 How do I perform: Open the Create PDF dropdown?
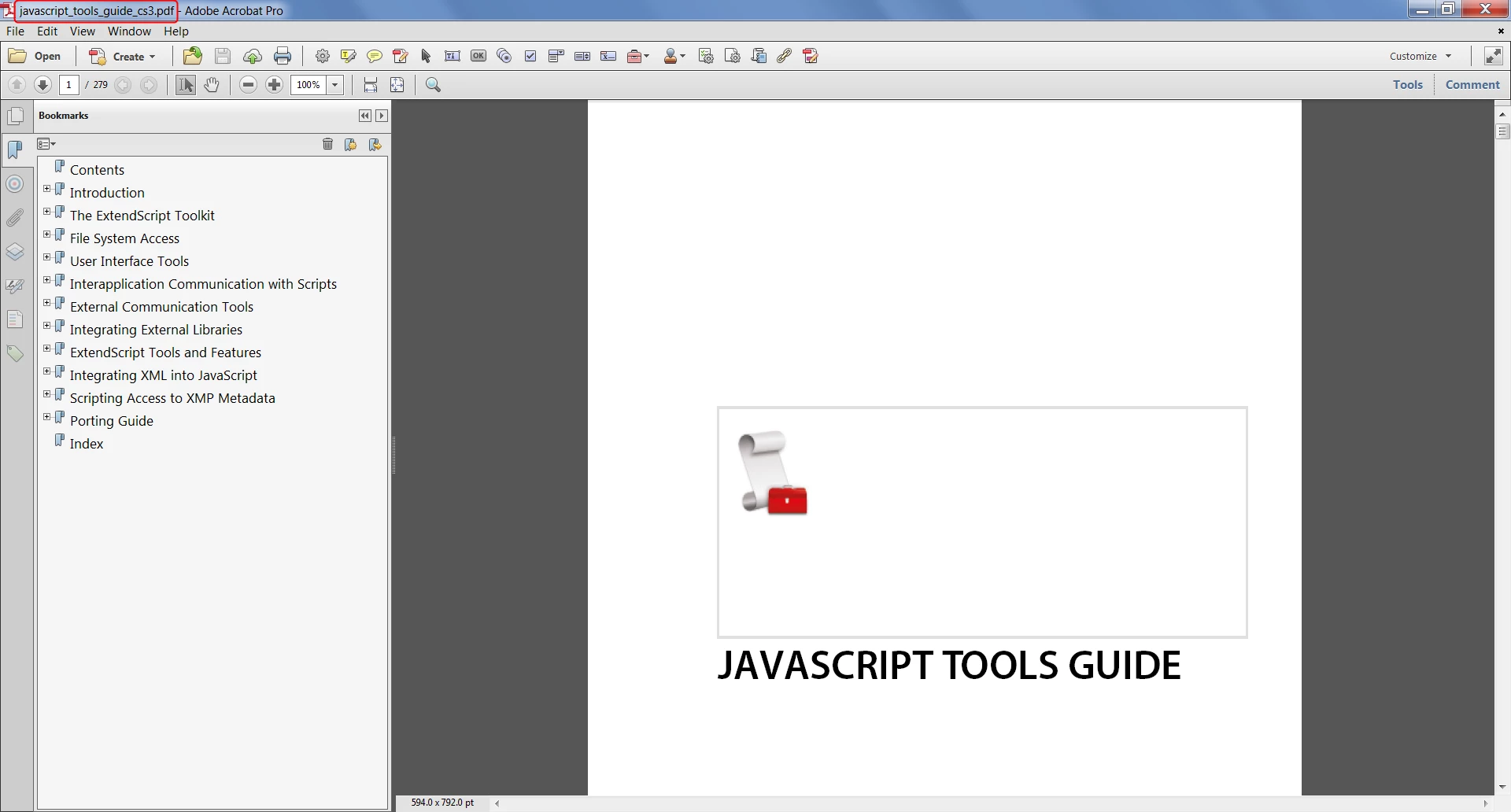point(122,56)
